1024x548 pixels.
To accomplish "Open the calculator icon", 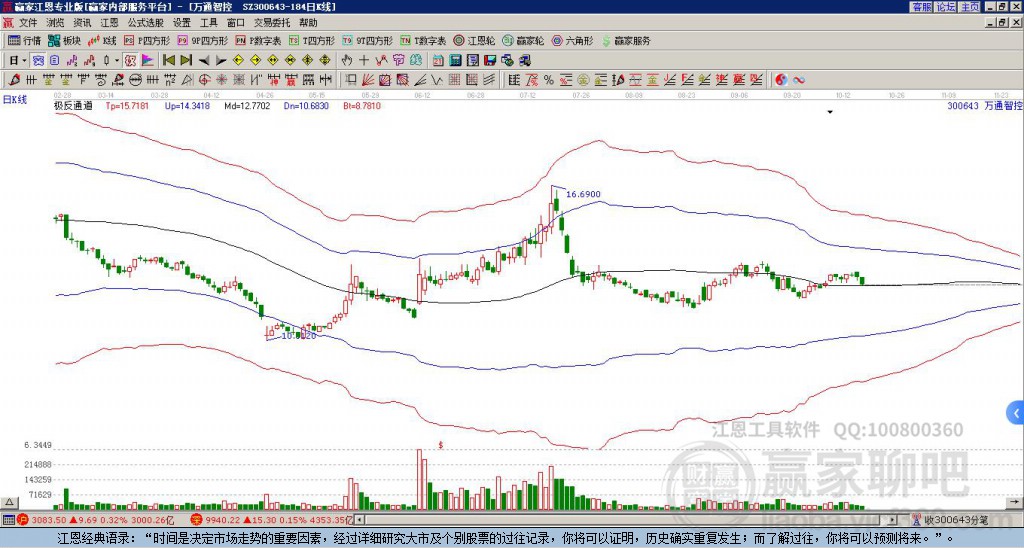I will [x=455, y=61].
